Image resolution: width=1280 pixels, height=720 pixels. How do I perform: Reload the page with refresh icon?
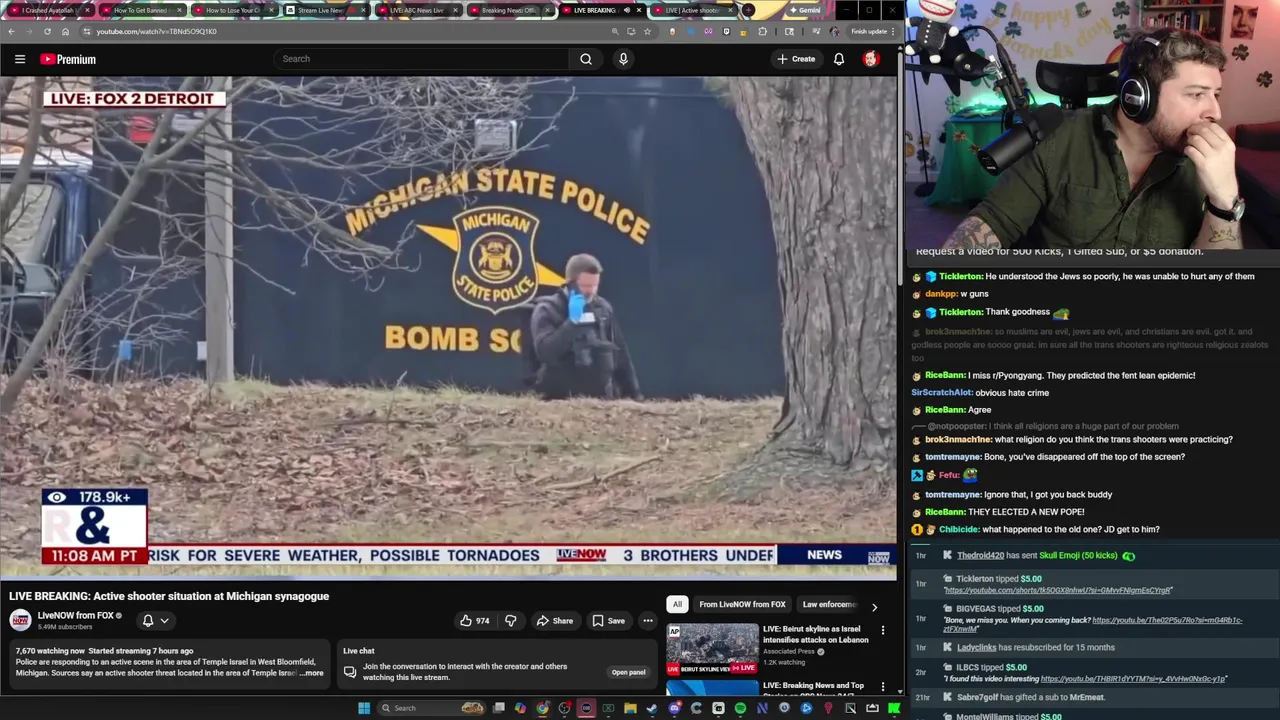[47, 31]
